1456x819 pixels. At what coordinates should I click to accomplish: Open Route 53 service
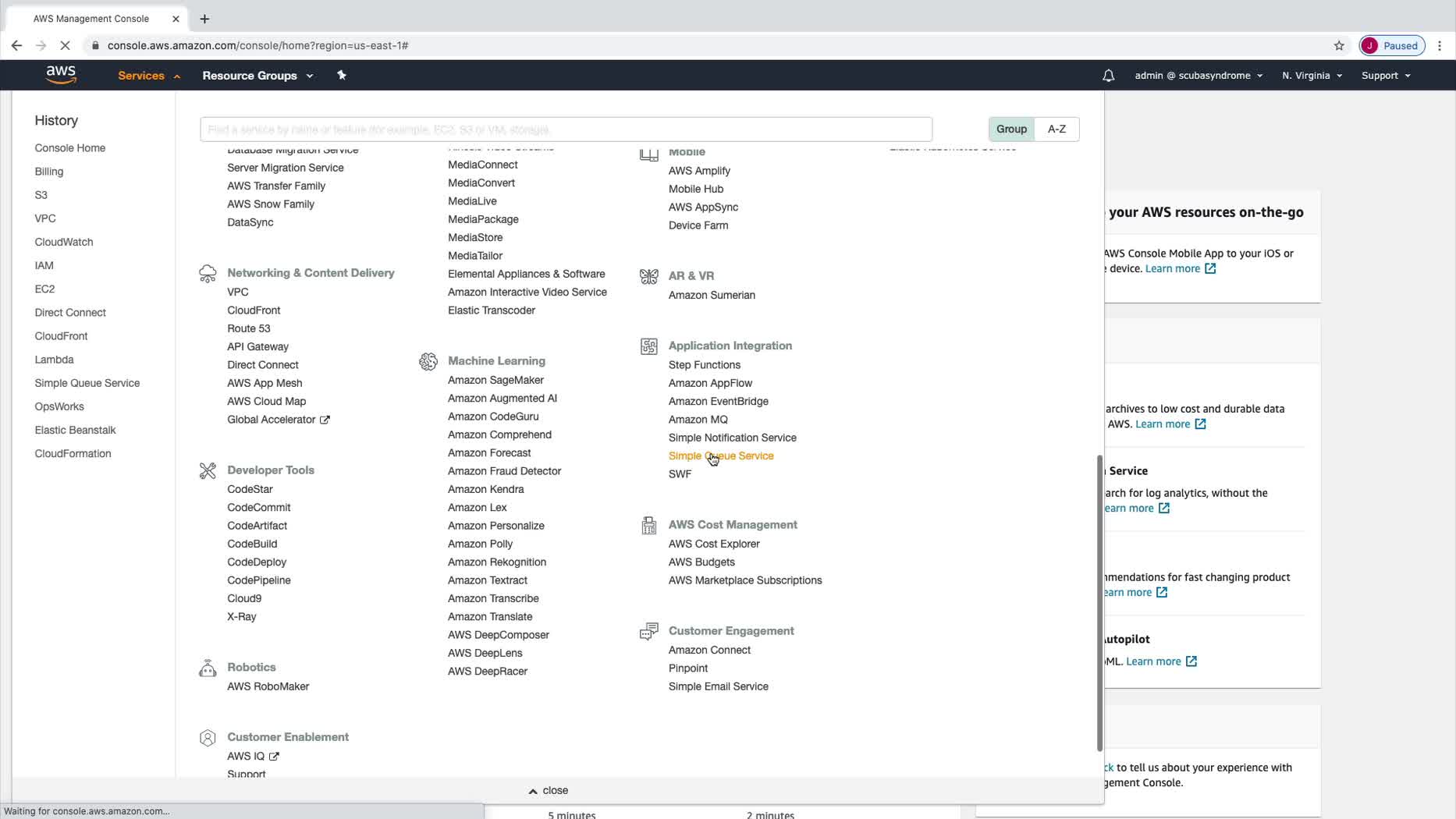click(x=249, y=328)
